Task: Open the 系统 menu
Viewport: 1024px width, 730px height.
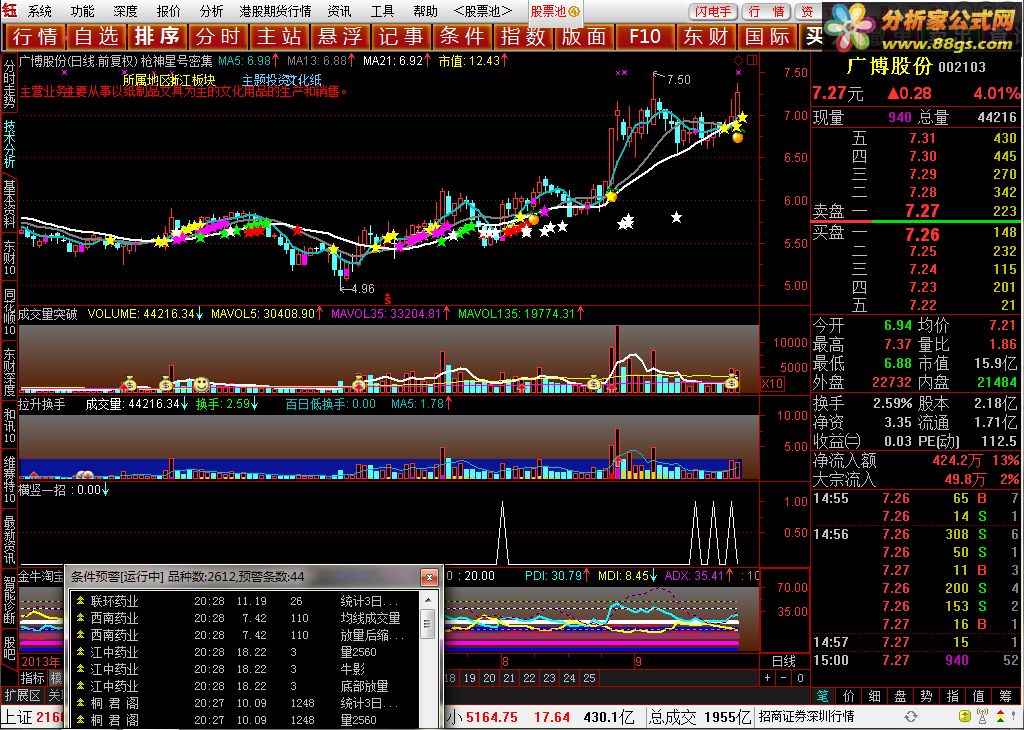Action: tap(39, 12)
